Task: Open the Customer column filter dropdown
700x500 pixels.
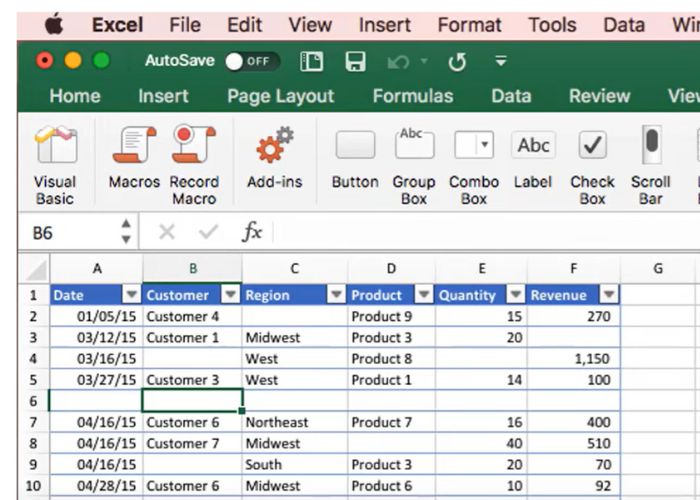Action: tap(231, 295)
